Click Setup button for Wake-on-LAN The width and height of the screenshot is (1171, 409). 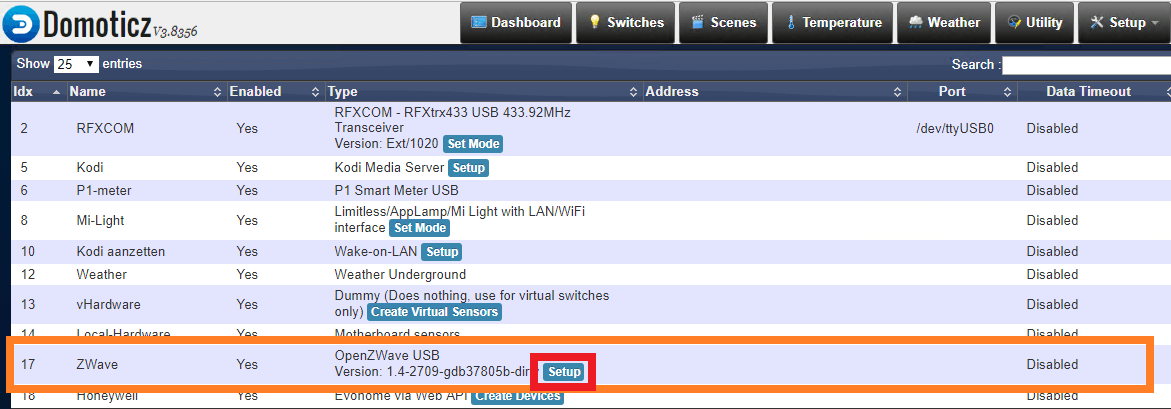pyautogui.click(x=441, y=252)
